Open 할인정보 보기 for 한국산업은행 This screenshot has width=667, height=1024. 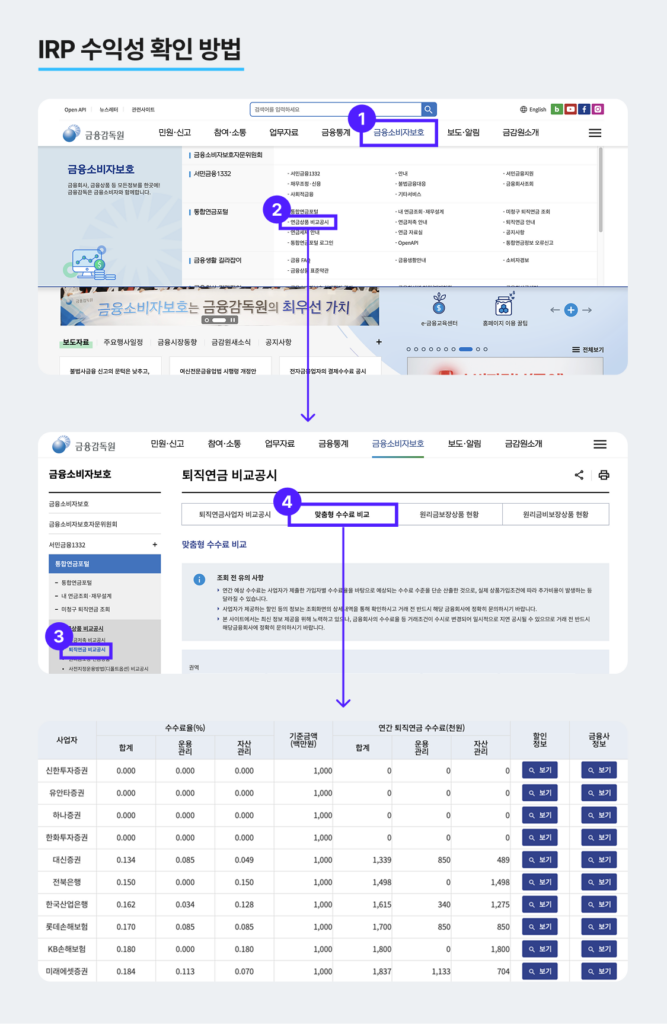click(x=540, y=904)
